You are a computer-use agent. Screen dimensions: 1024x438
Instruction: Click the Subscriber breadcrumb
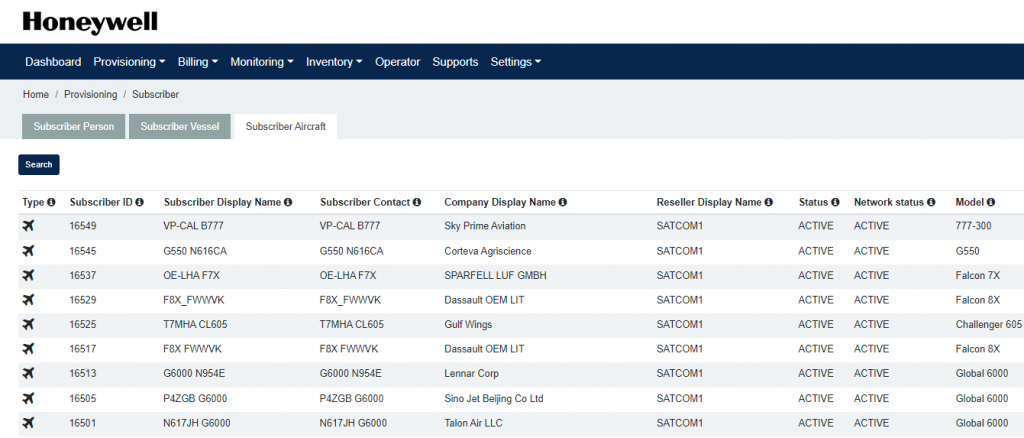pos(155,95)
